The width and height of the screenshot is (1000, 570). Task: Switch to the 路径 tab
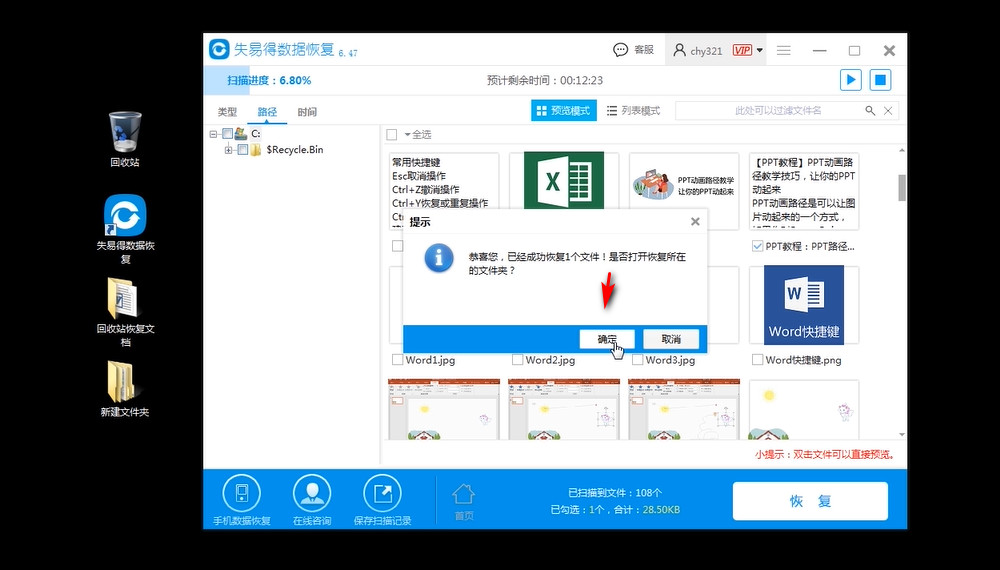point(267,112)
